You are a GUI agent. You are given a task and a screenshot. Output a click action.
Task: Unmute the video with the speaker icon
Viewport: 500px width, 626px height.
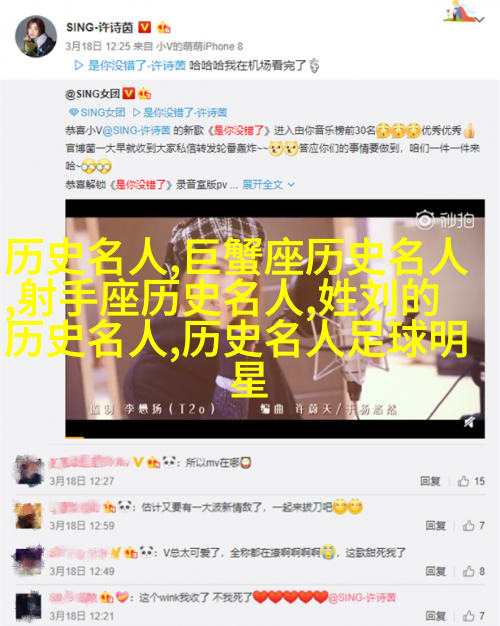[468, 422]
